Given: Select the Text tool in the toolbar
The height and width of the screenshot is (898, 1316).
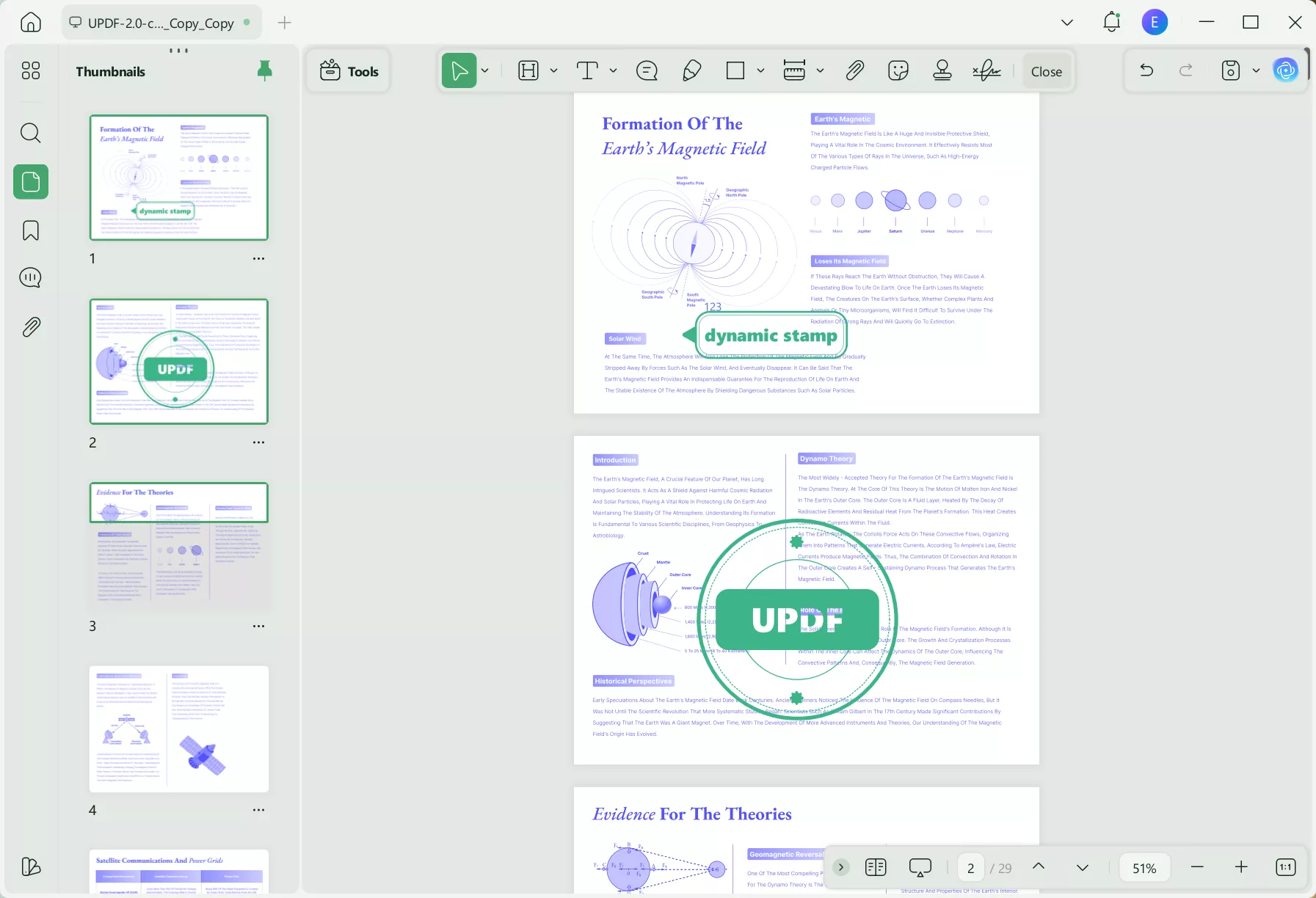Looking at the screenshot, I should pos(587,70).
